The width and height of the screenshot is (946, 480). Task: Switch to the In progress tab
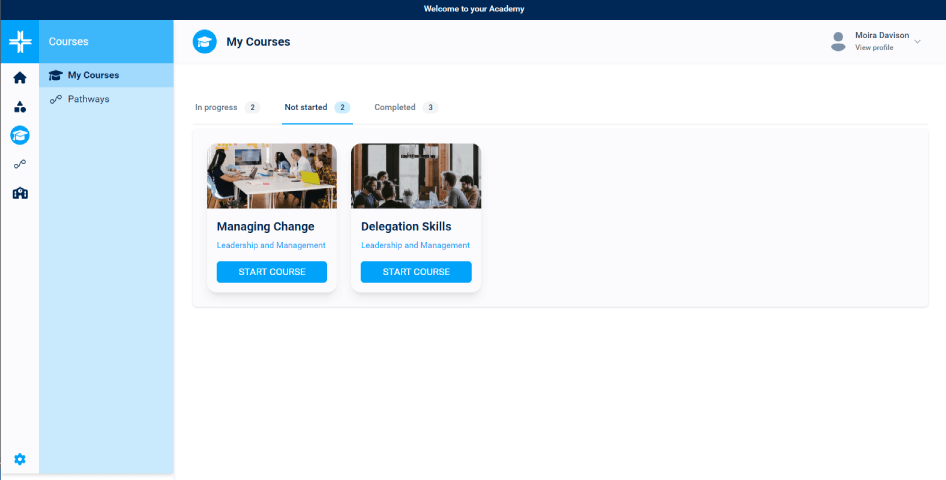226,107
